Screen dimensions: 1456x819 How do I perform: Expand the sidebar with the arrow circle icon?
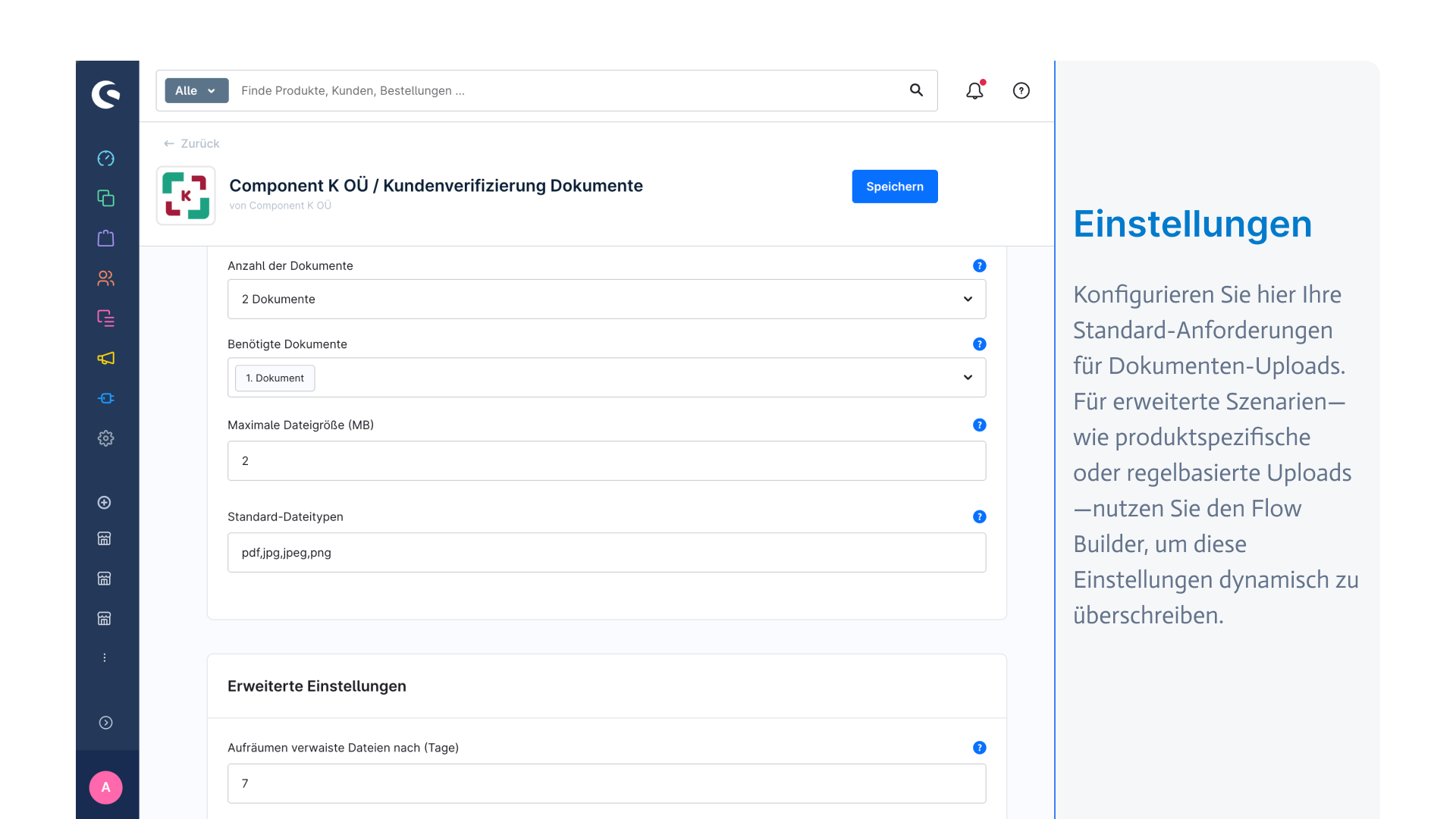click(106, 723)
